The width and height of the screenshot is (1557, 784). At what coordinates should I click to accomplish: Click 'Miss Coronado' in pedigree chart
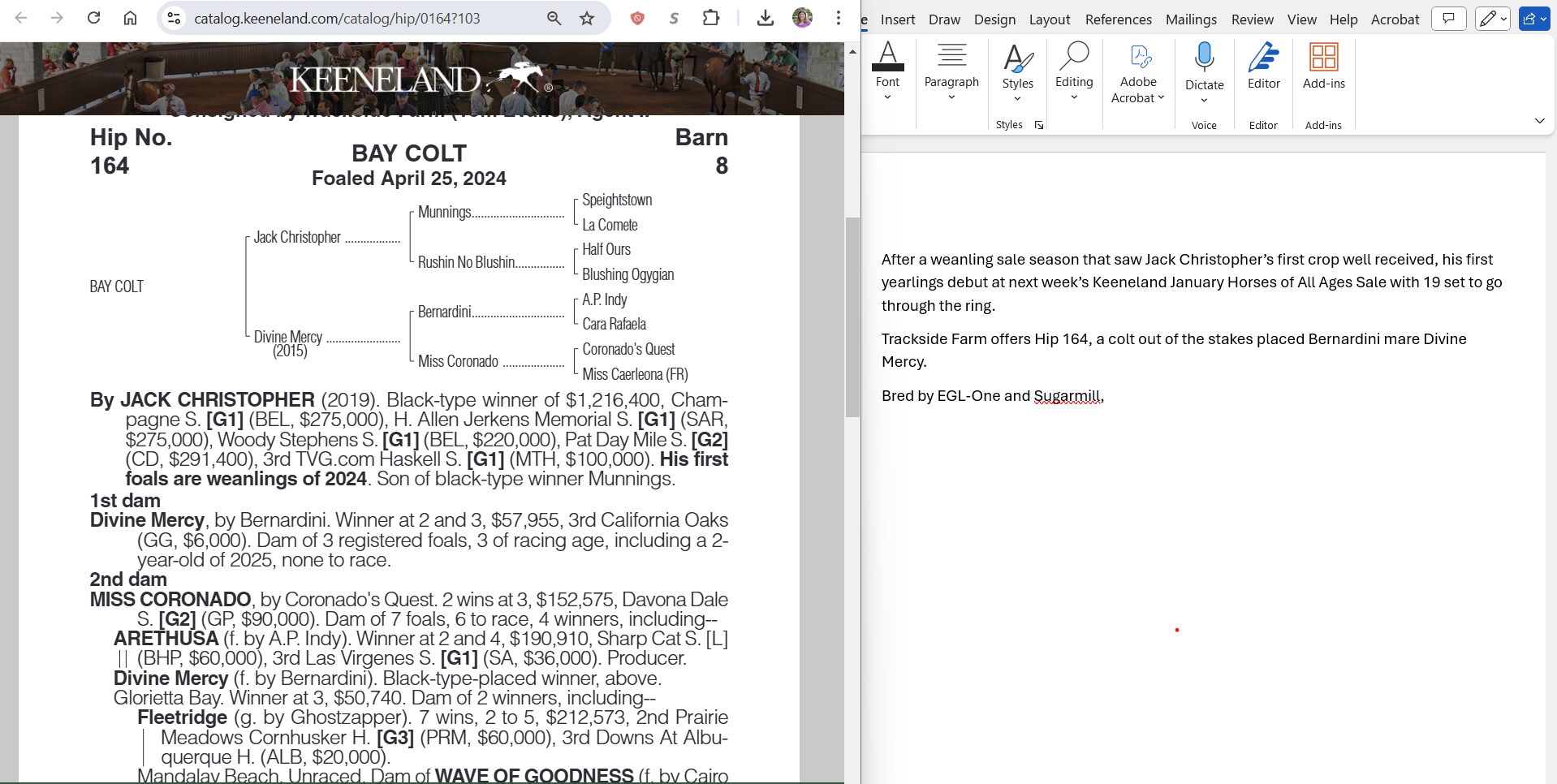point(458,361)
